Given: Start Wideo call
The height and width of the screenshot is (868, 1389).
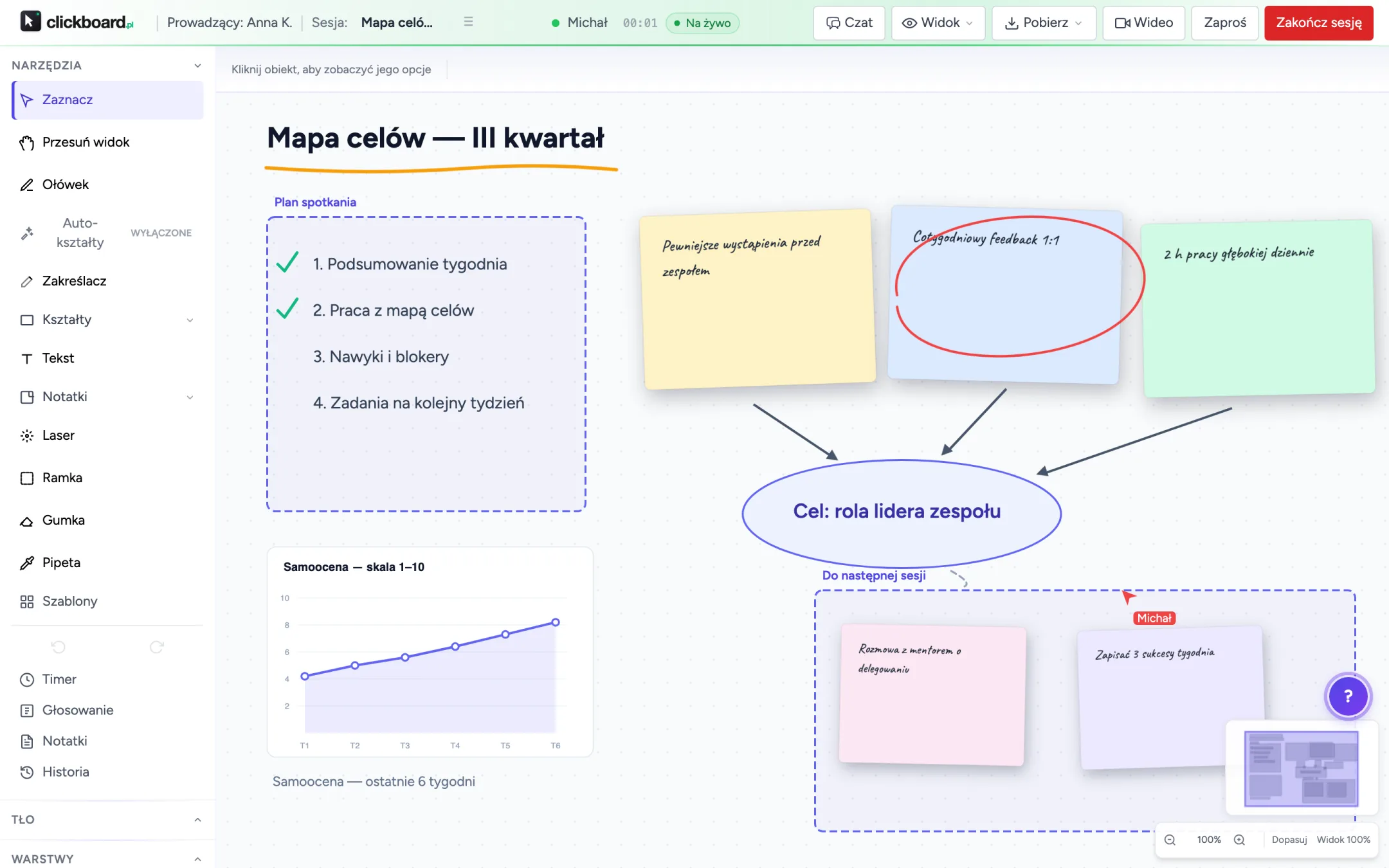Looking at the screenshot, I should (1144, 23).
